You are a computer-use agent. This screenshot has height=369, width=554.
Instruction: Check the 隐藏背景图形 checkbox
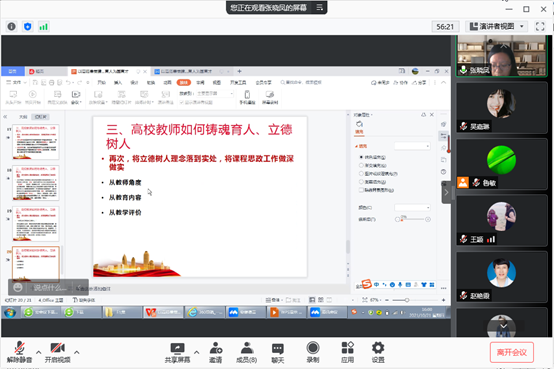(x=361, y=190)
